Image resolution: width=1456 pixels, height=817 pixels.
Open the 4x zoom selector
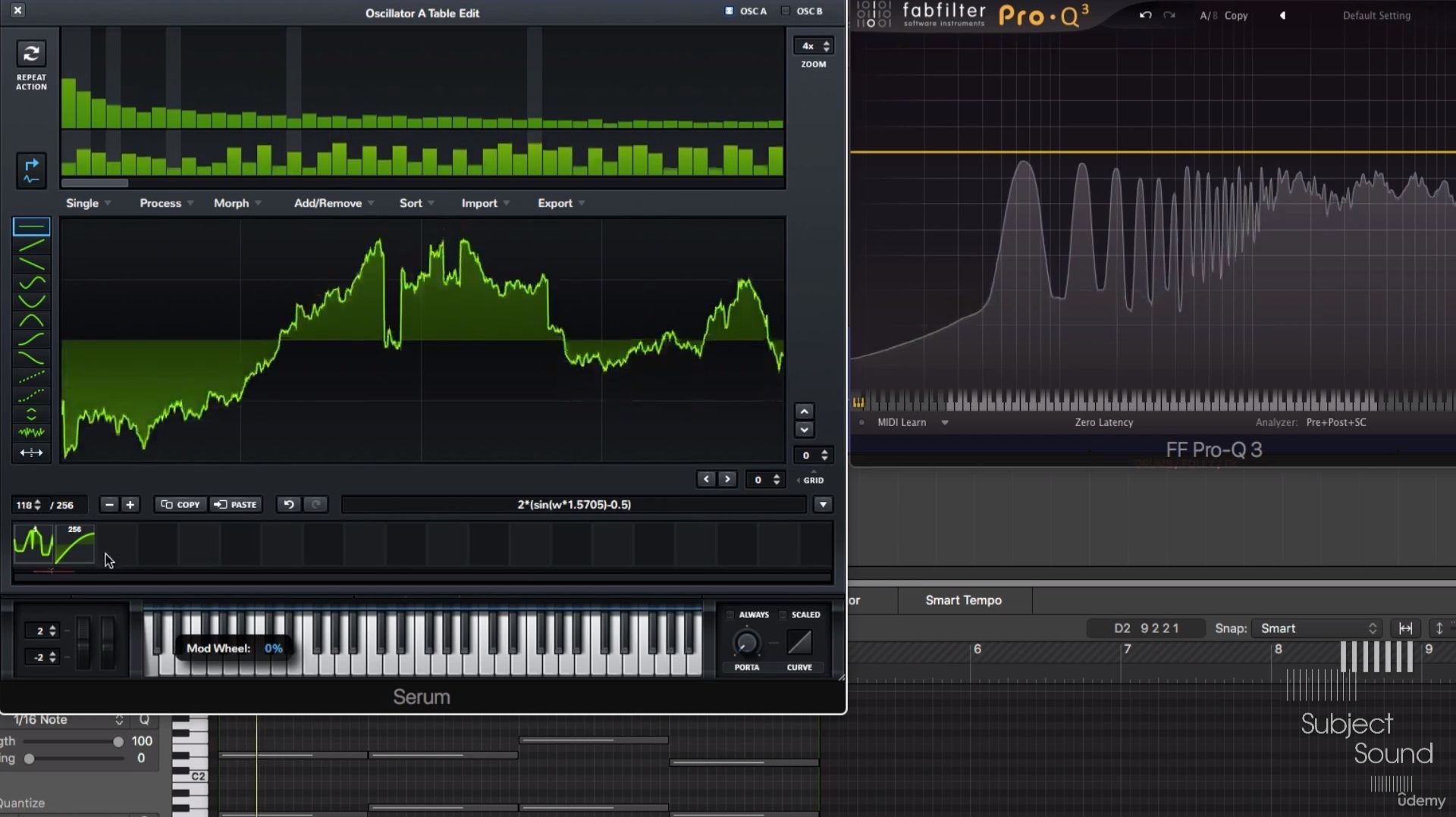pyautogui.click(x=814, y=46)
